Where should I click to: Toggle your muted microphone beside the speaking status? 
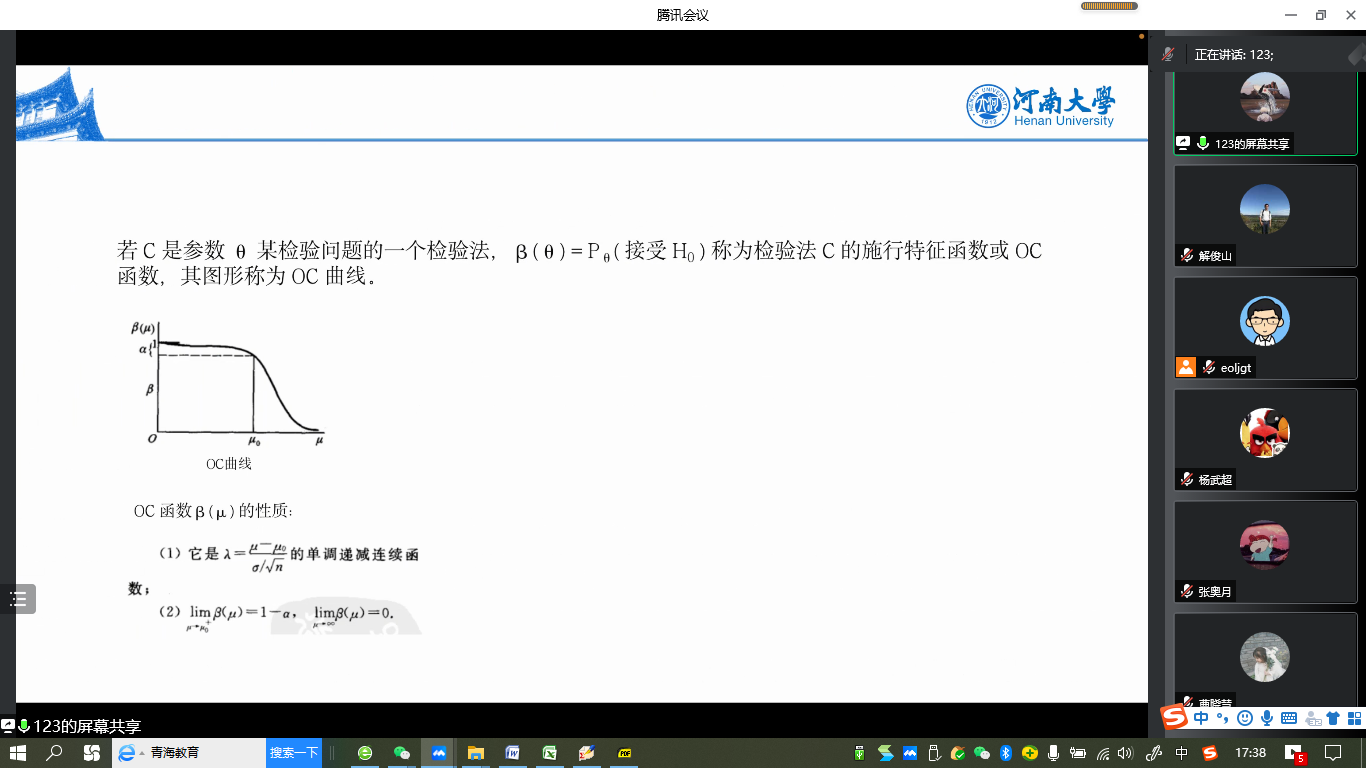tap(1168, 55)
